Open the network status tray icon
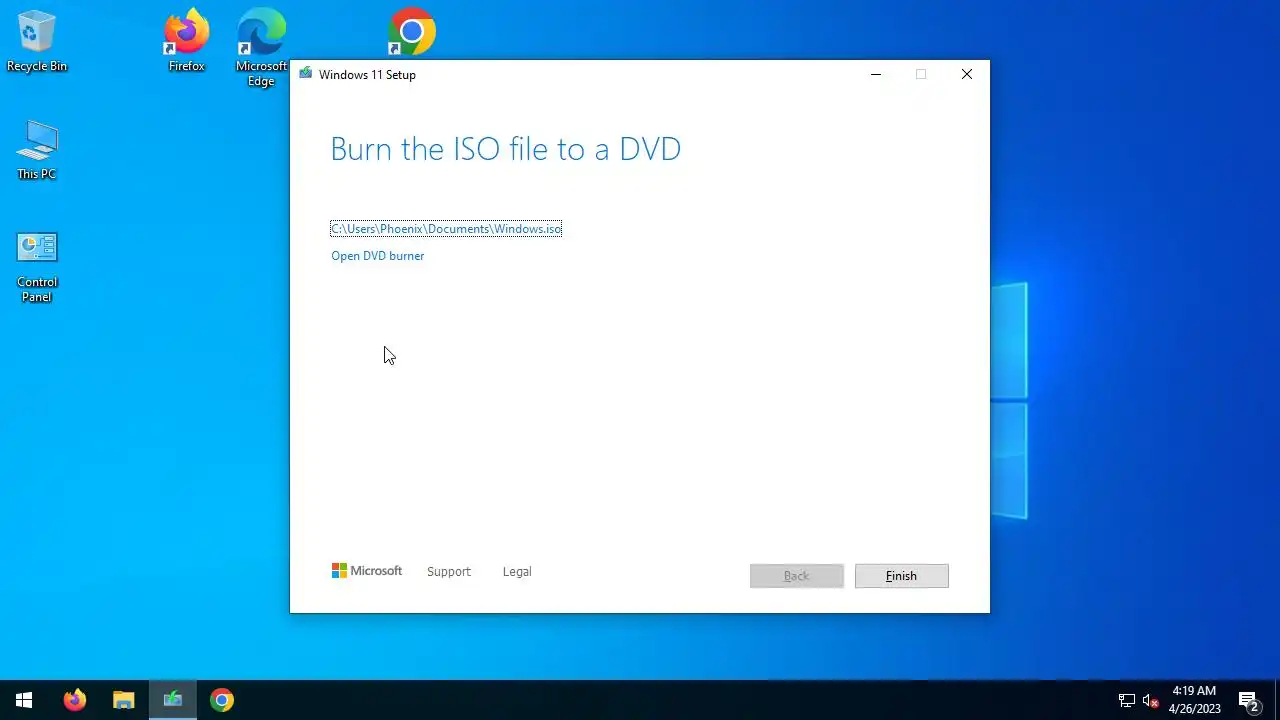The width and height of the screenshot is (1280, 720). tap(1126, 700)
